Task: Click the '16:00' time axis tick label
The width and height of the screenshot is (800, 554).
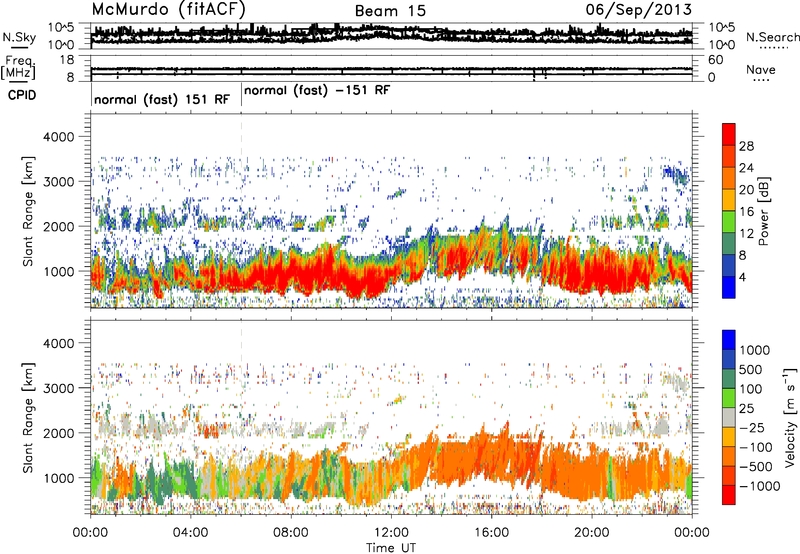Action: [491, 533]
